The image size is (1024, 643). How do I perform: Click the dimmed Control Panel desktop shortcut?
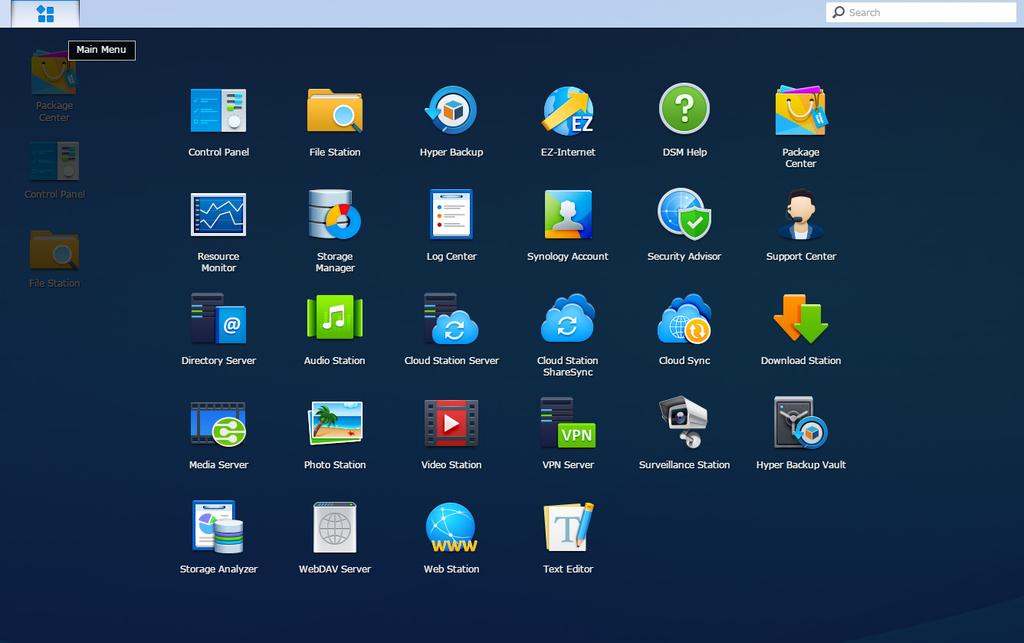[54, 170]
